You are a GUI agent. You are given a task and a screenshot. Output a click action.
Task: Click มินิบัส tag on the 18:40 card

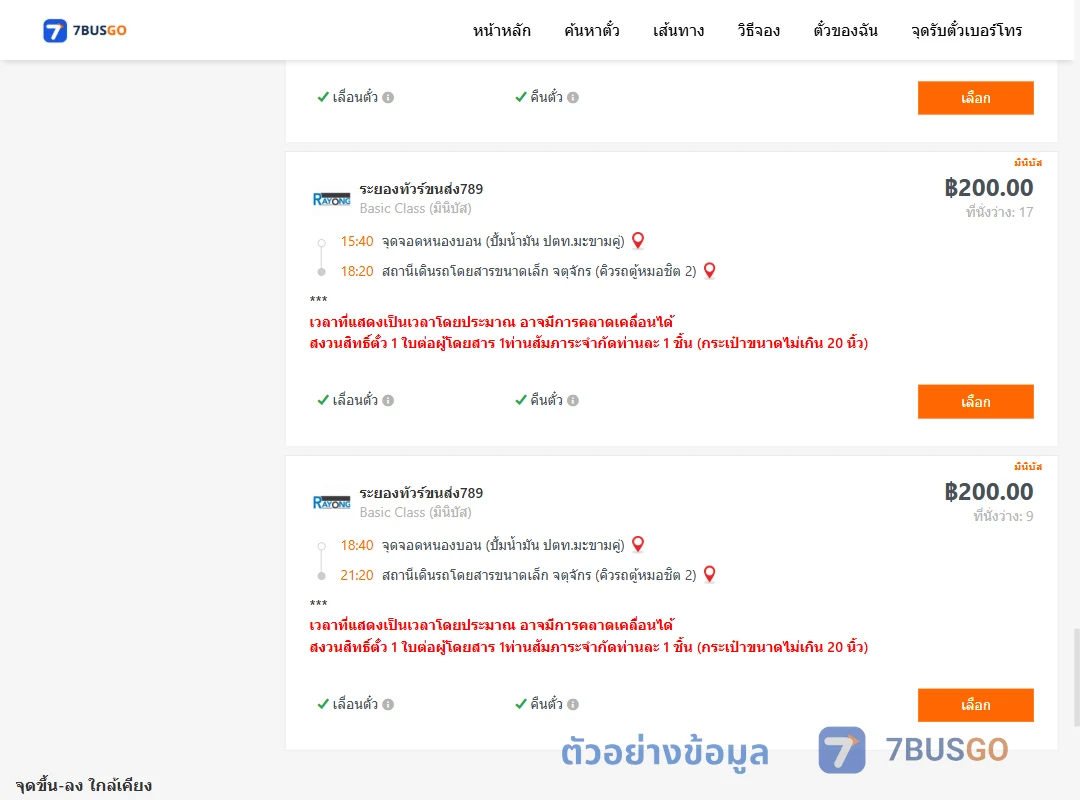pyautogui.click(x=1028, y=466)
